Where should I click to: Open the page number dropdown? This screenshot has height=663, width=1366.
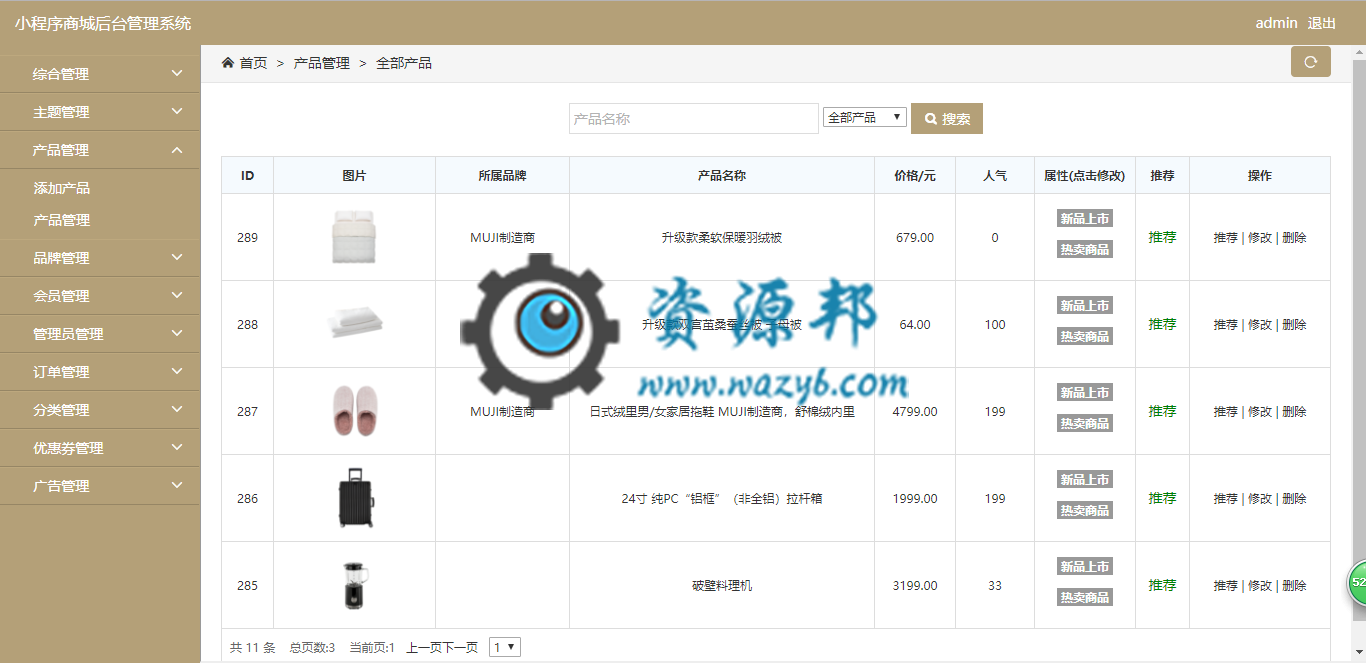point(505,647)
